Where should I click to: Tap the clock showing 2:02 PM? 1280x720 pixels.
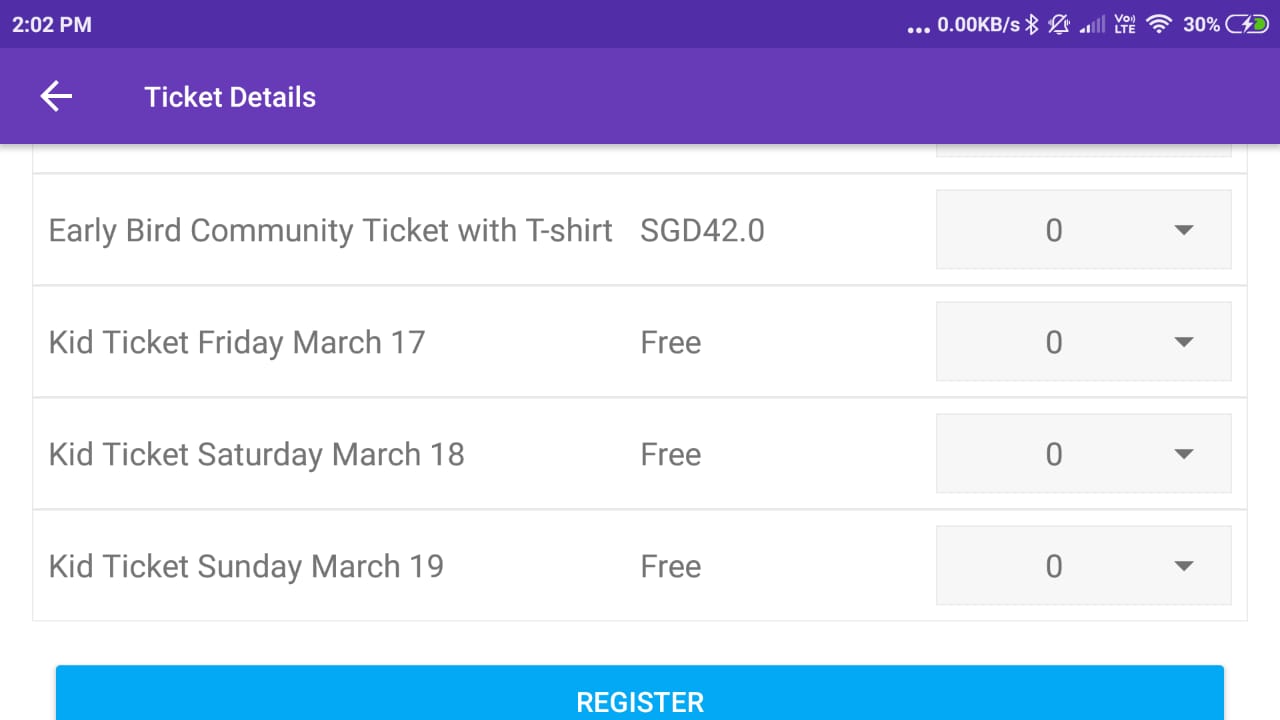52,25
